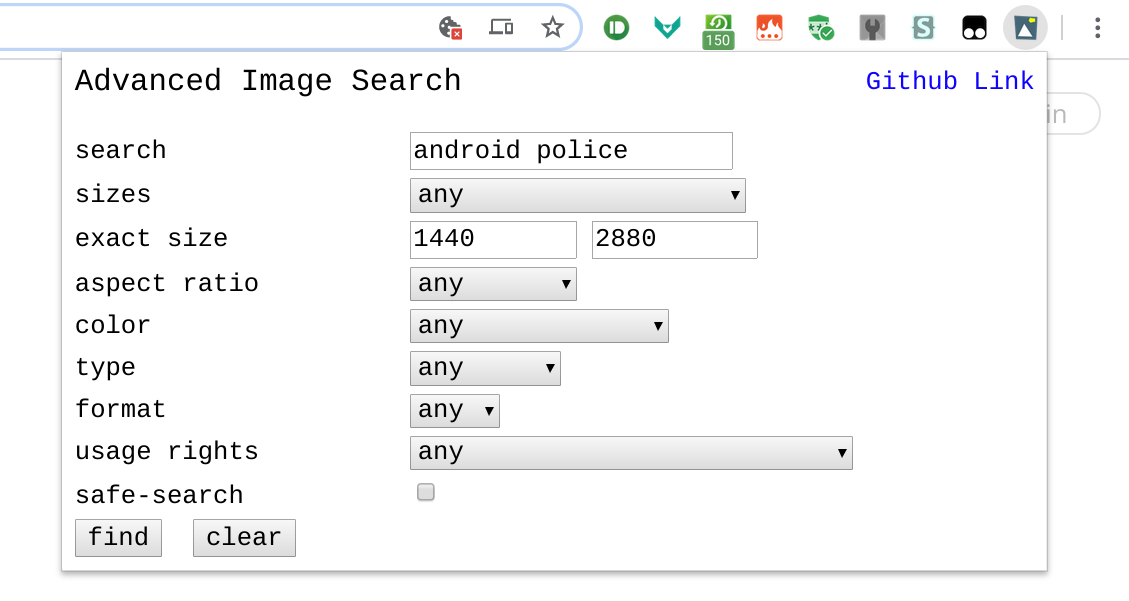Expand the usage rights dropdown
The width and height of the screenshot is (1129, 601).
pyautogui.click(x=631, y=453)
